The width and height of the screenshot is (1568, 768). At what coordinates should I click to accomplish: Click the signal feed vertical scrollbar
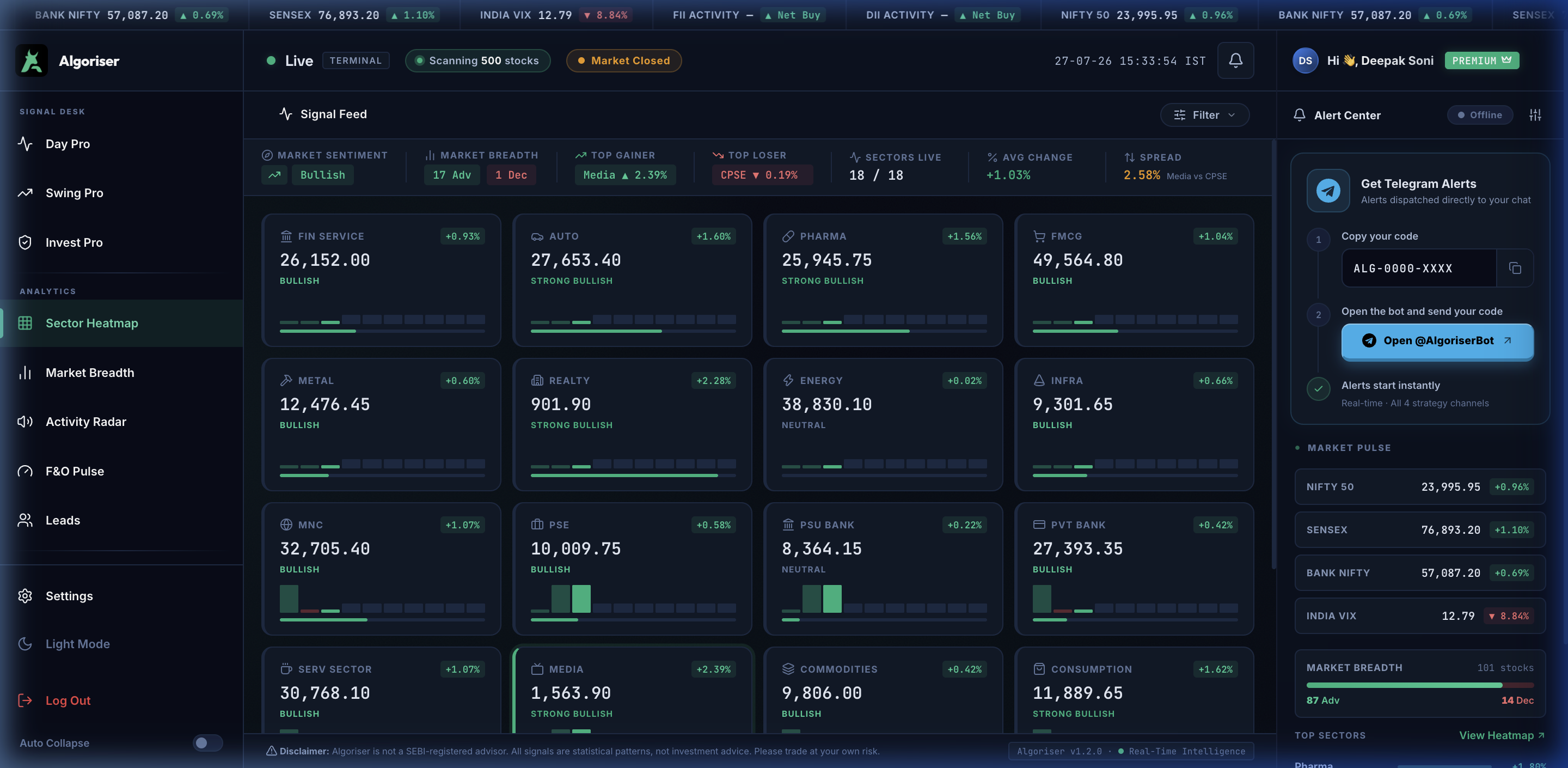(1273, 356)
